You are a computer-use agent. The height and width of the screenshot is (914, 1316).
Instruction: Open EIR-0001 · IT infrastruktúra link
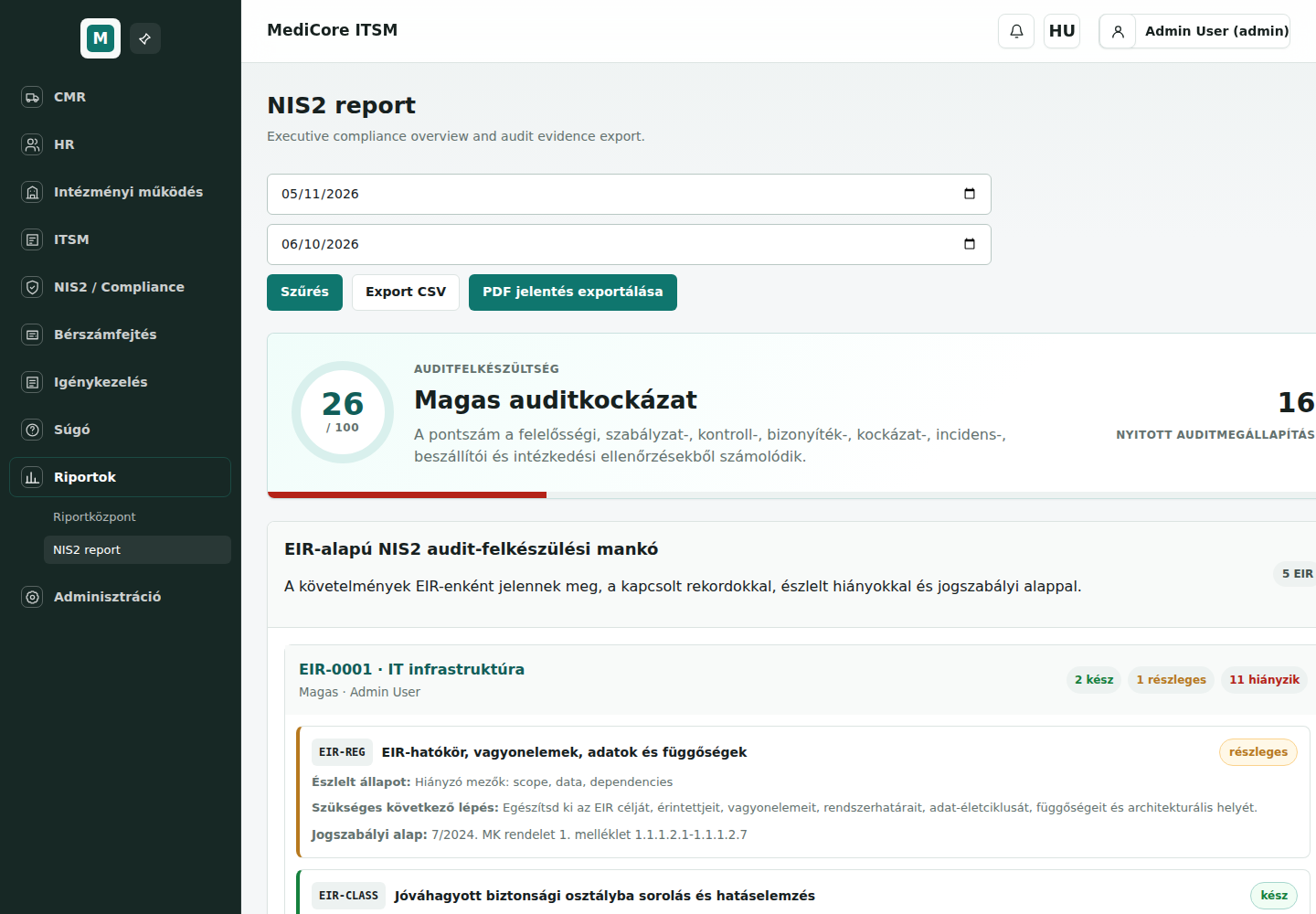(x=411, y=669)
